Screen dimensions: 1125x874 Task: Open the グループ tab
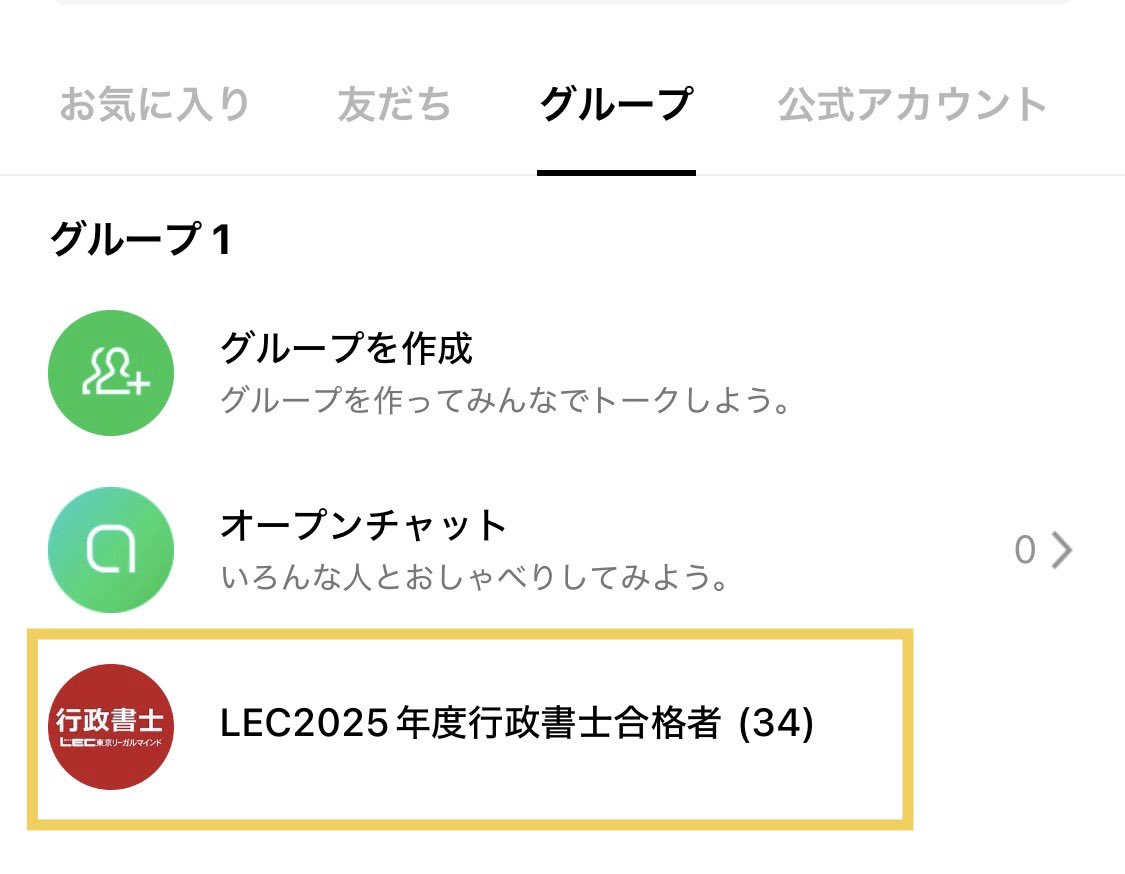[616, 103]
